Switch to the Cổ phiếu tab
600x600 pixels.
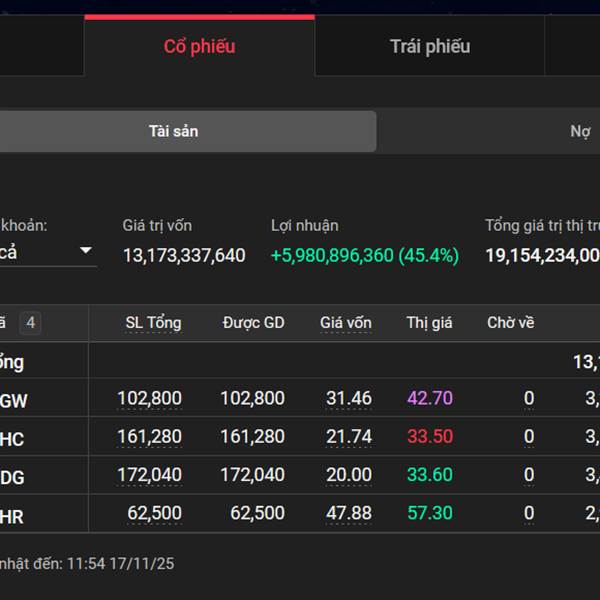point(199,46)
